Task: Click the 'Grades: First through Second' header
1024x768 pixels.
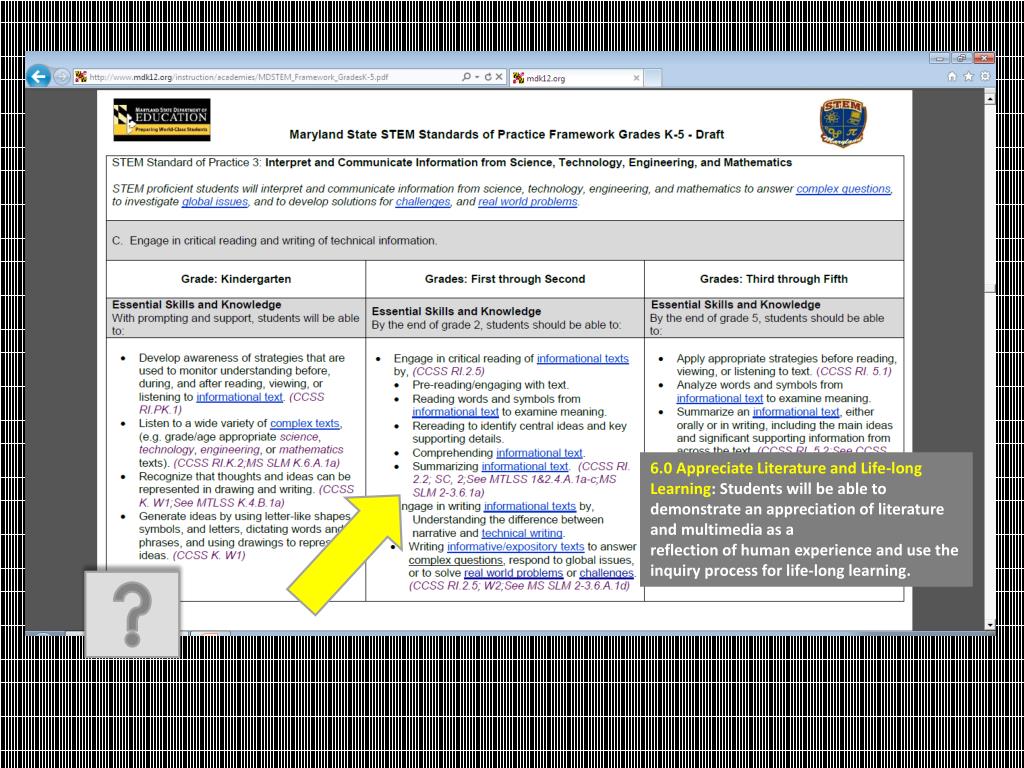Action: (x=505, y=279)
